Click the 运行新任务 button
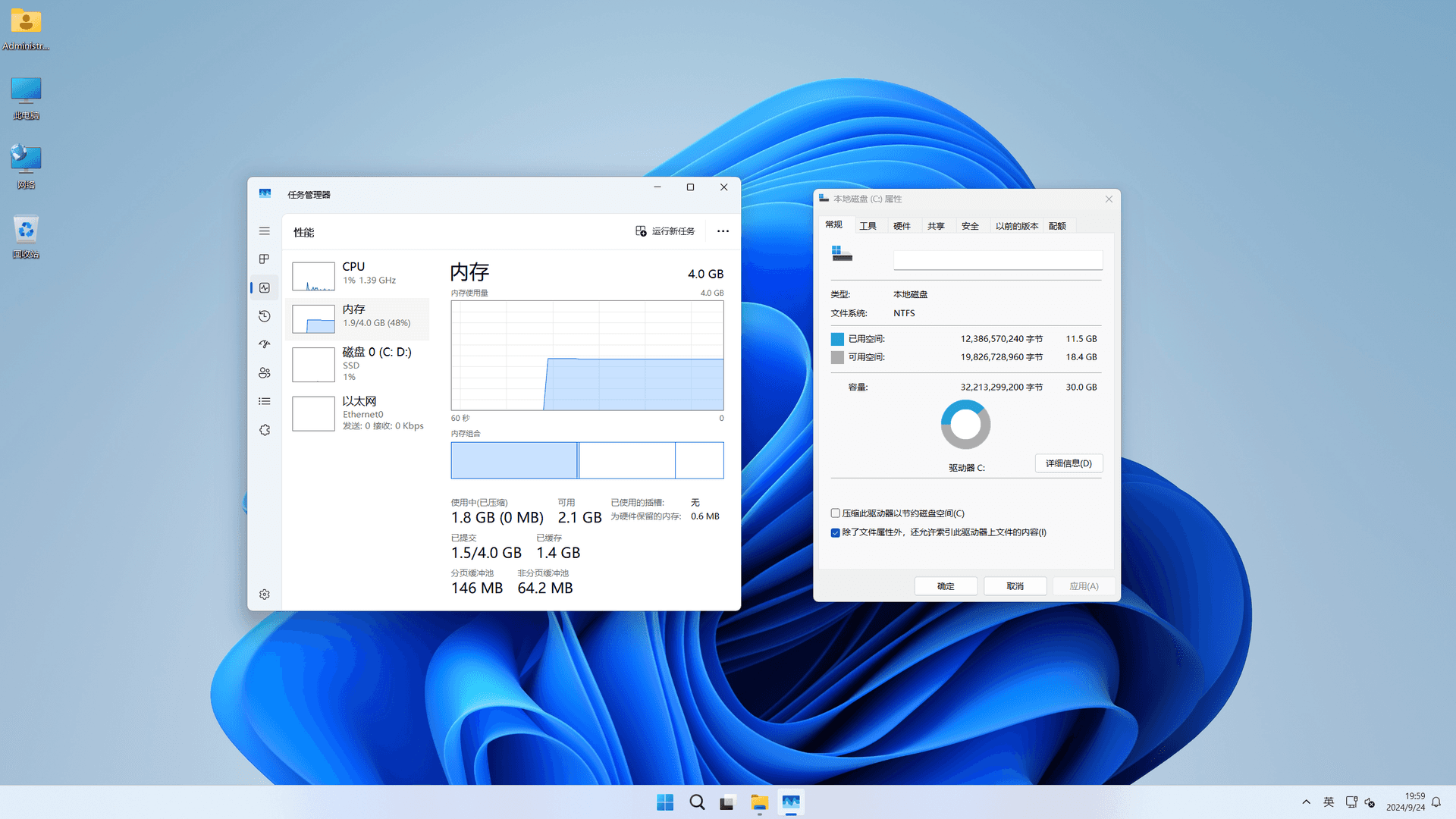1456x819 pixels. 665,231
